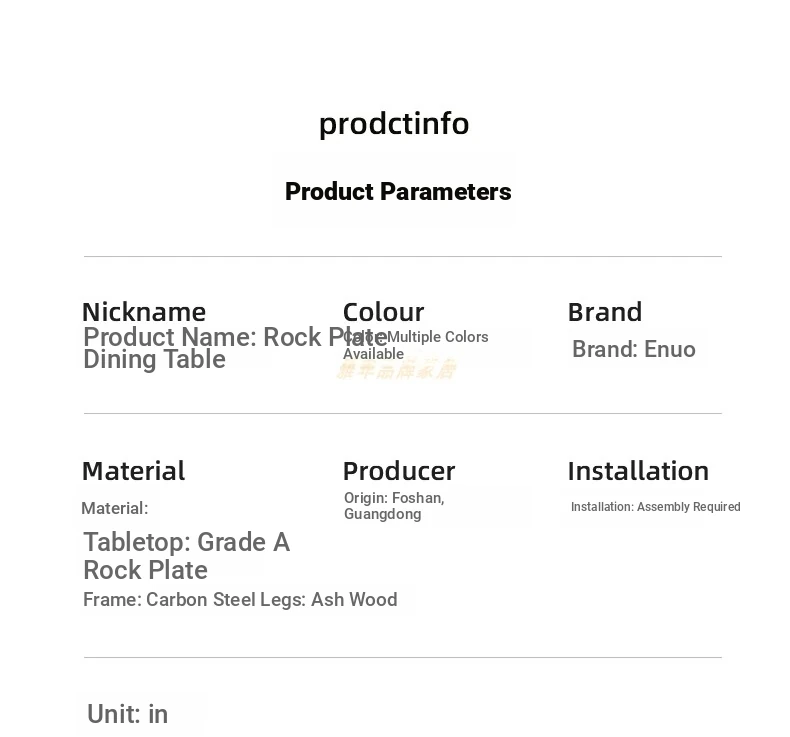Click the divider line above Unit: in
Image resolution: width=790 pixels, height=737 pixels.
tap(403, 657)
